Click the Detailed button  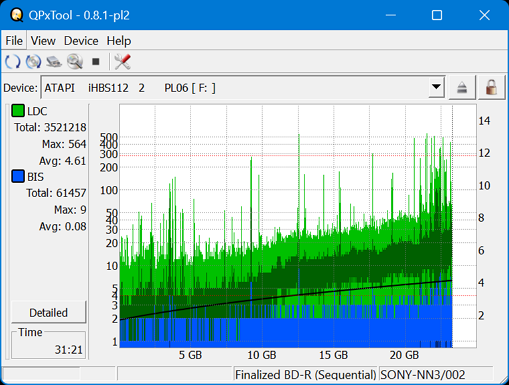tap(49, 312)
